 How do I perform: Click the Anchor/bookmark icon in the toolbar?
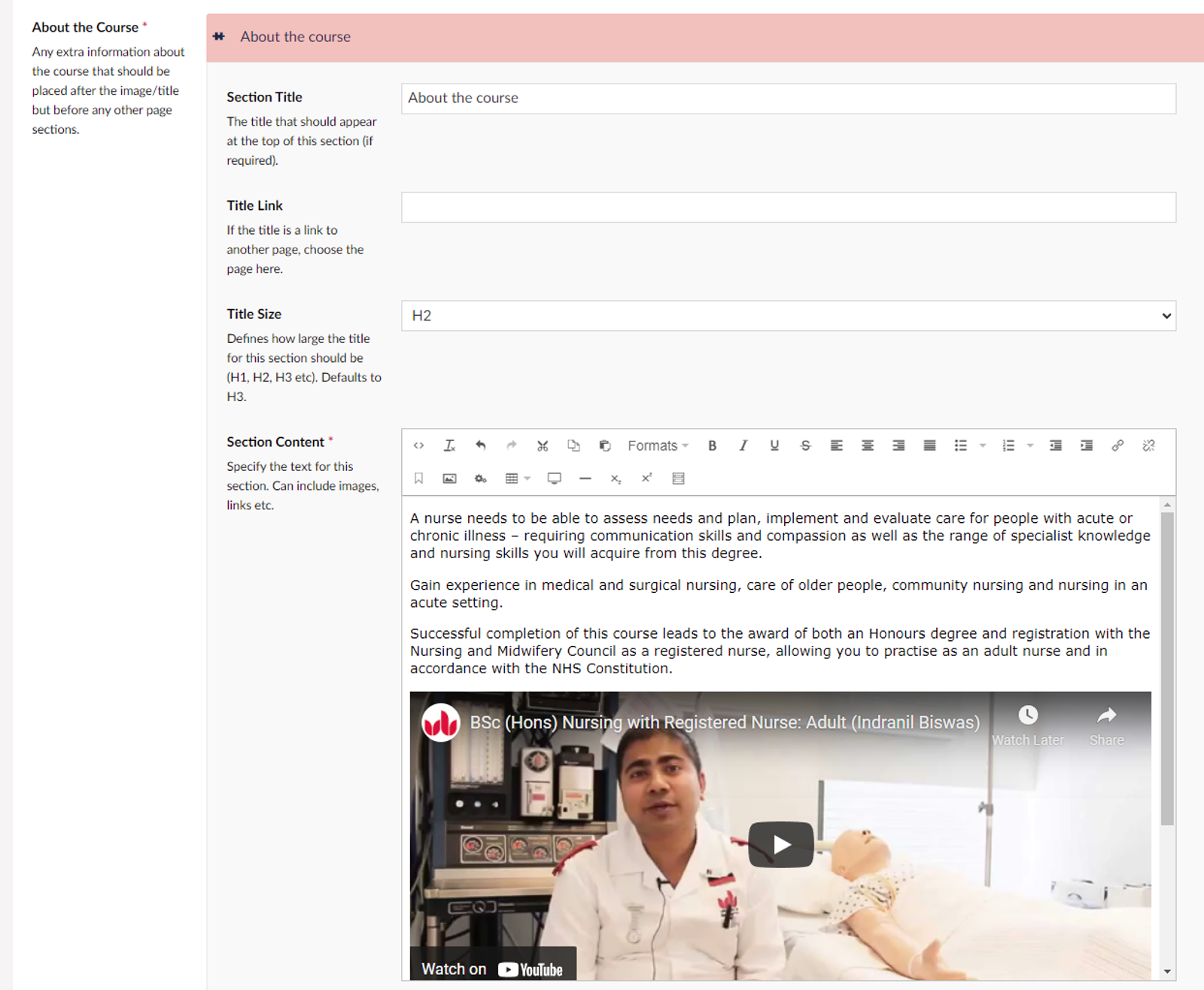[418, 478]
